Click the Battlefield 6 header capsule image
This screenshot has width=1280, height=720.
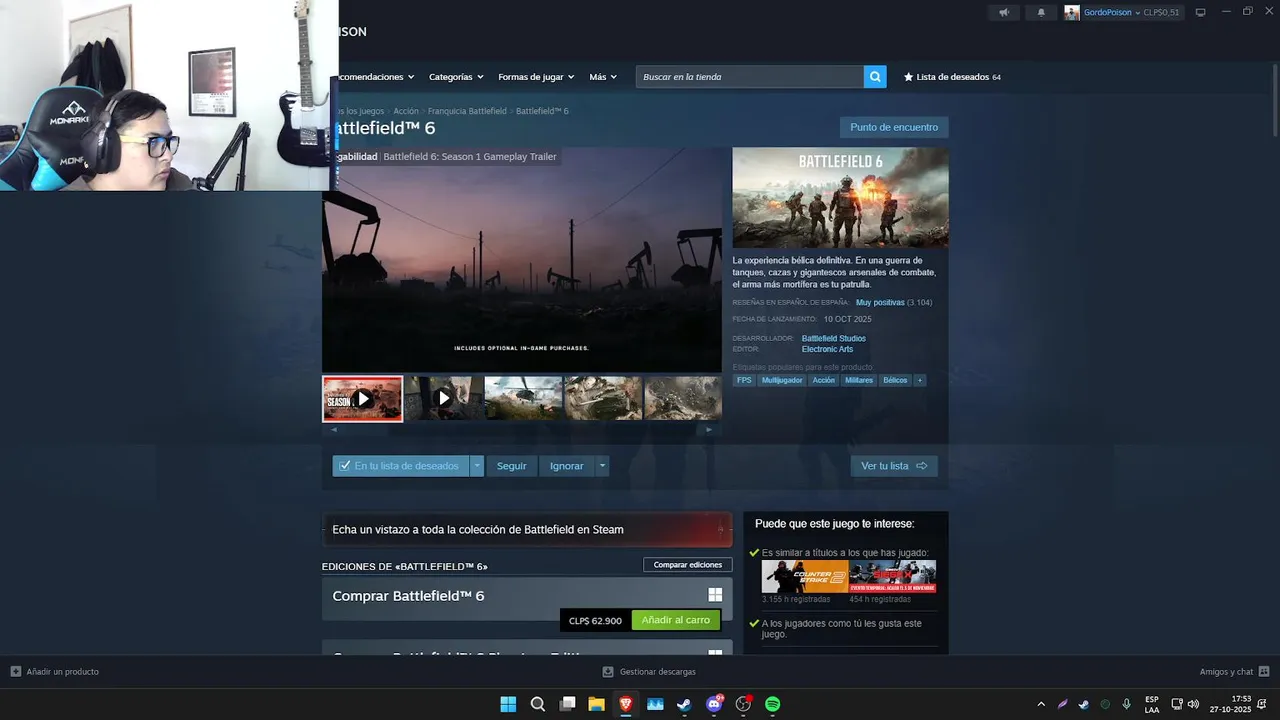(840, 198)
